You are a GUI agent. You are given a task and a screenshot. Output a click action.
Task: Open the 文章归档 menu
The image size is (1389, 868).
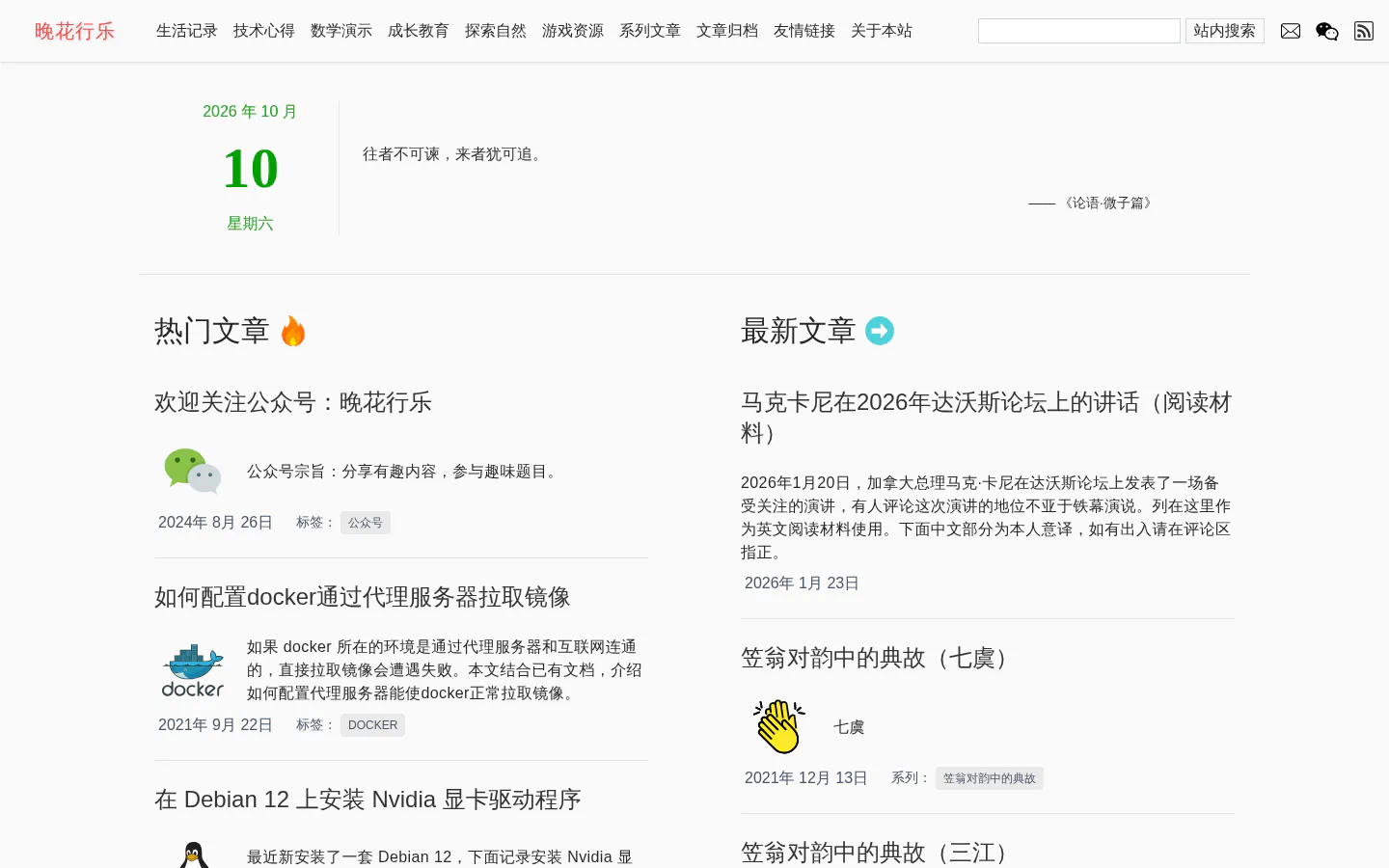pos(727,31)
